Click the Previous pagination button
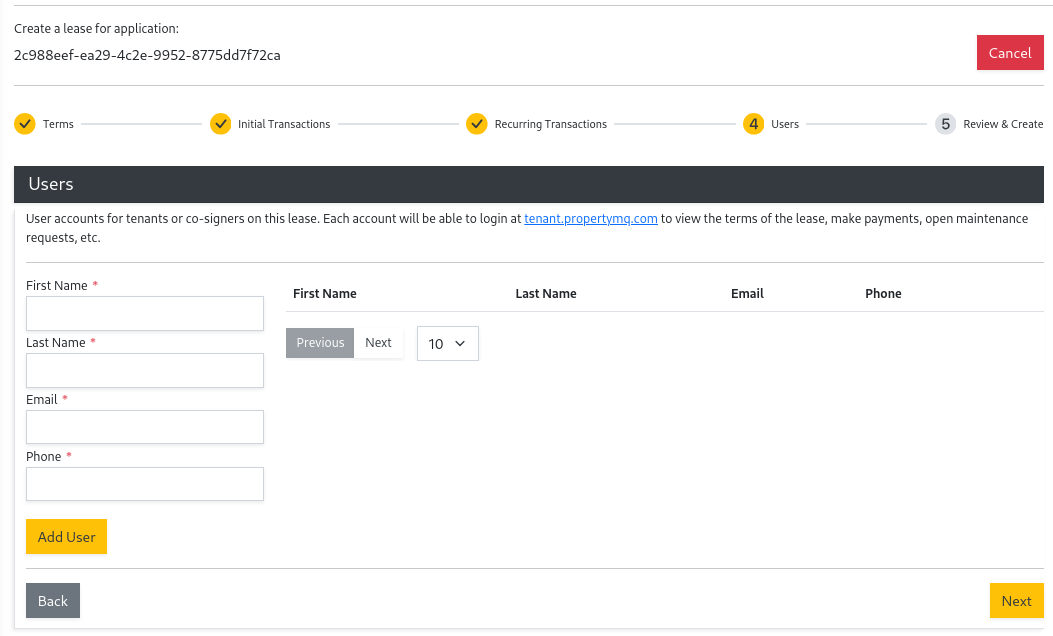 pyautogui.click(x=320, y=342)
